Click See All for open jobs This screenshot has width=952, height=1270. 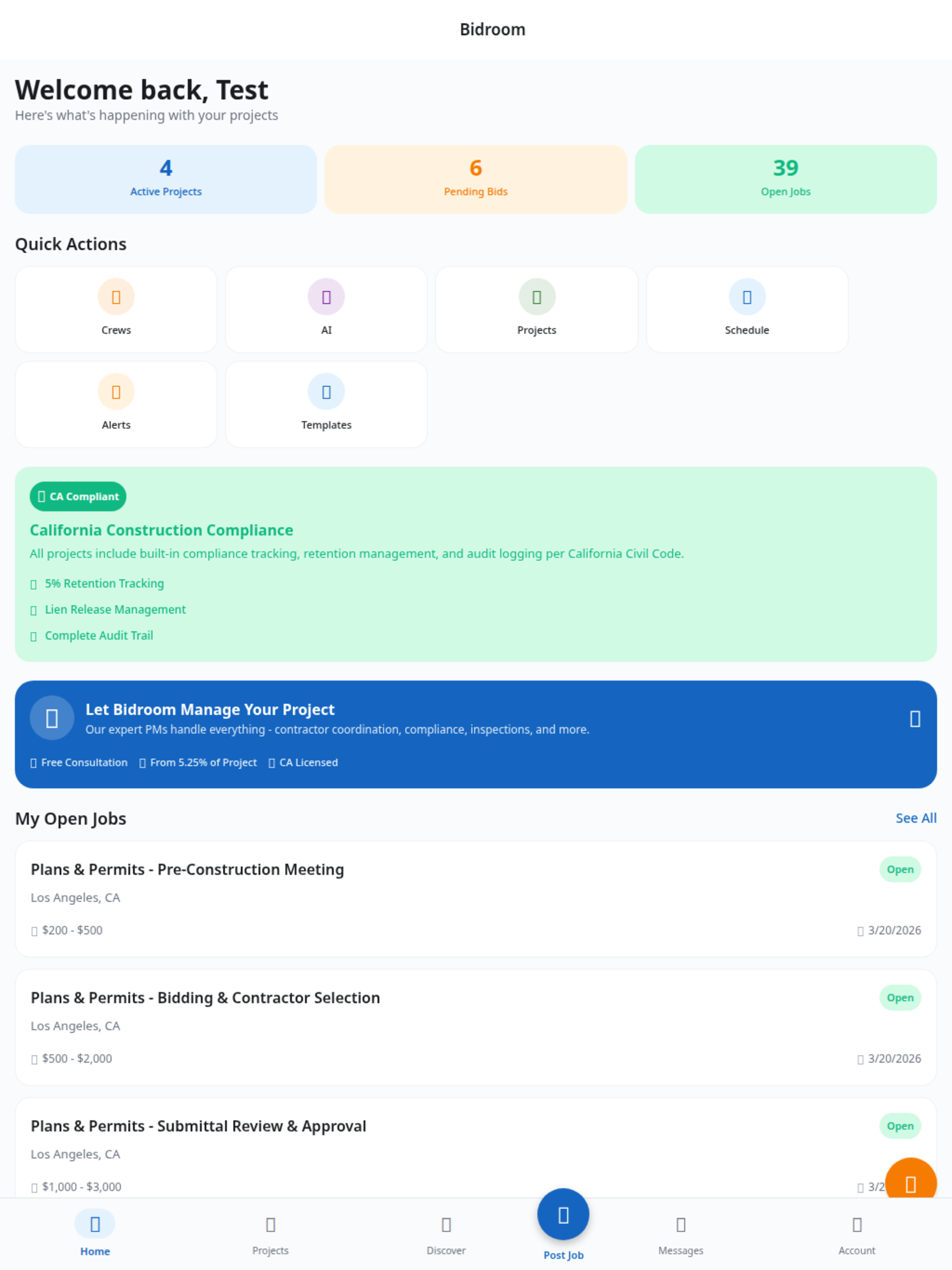pyautogui.click(x=916, y=818)
